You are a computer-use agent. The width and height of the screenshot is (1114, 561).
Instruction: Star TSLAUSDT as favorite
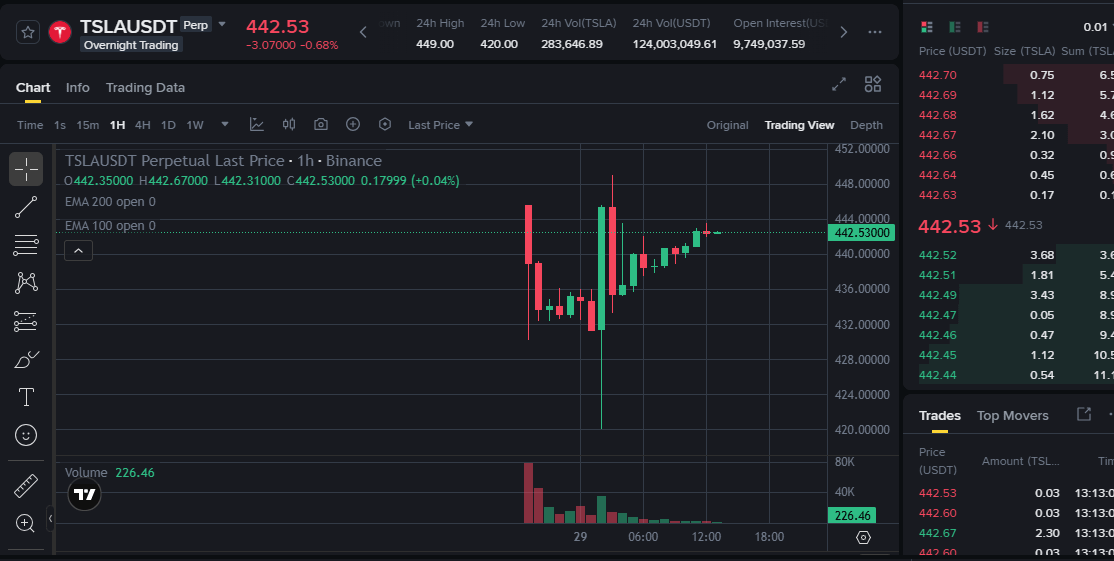tap(28, 32)
